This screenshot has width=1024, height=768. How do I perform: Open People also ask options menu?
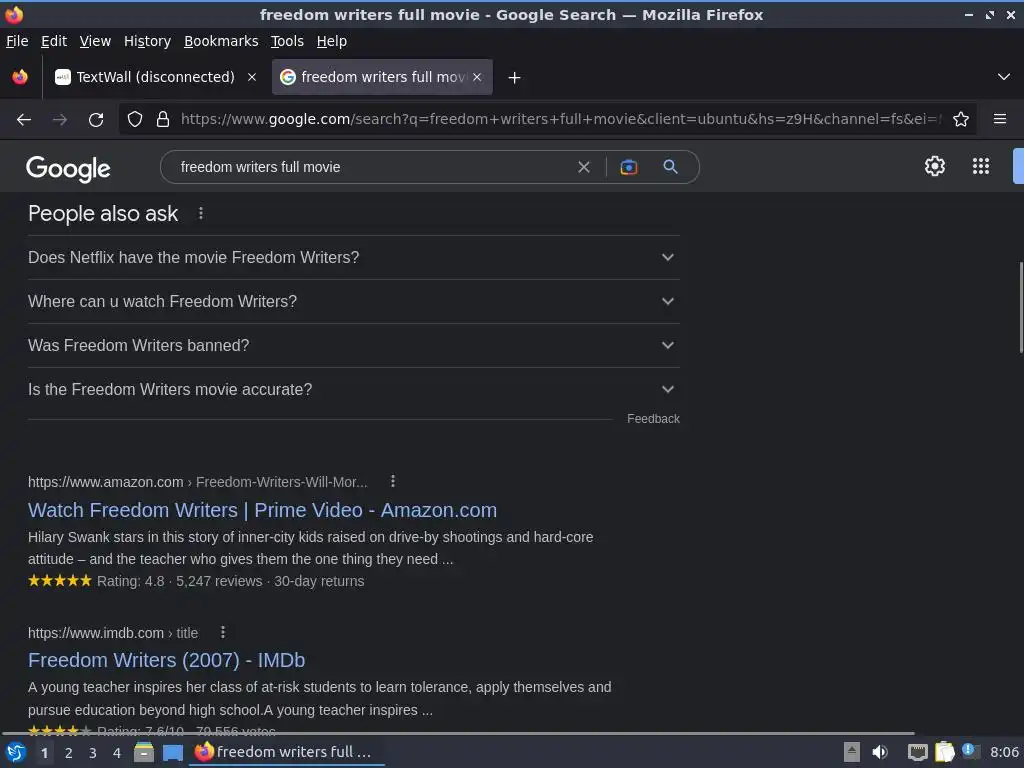pos(200,214)
